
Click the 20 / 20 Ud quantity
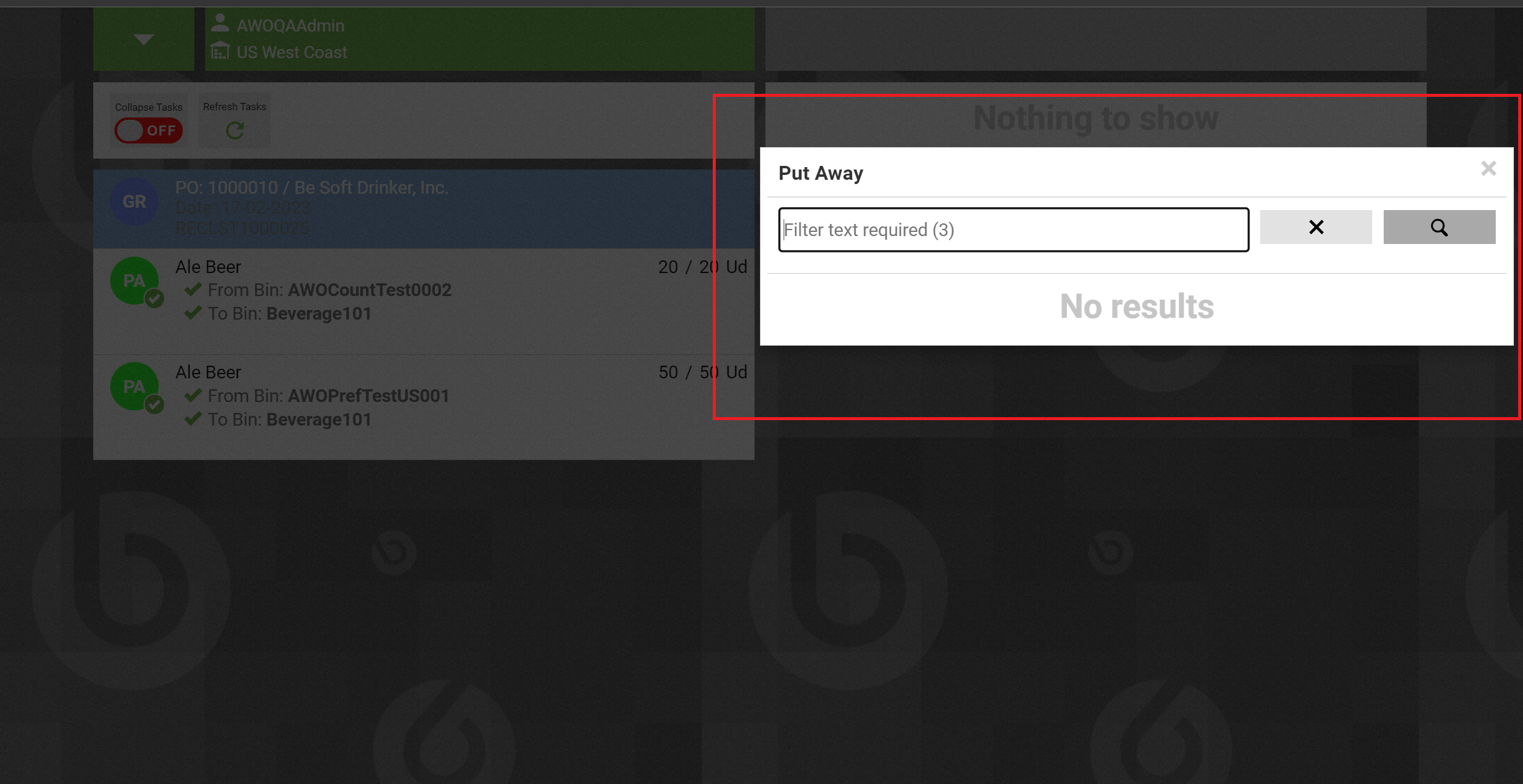tap(702, 267)
